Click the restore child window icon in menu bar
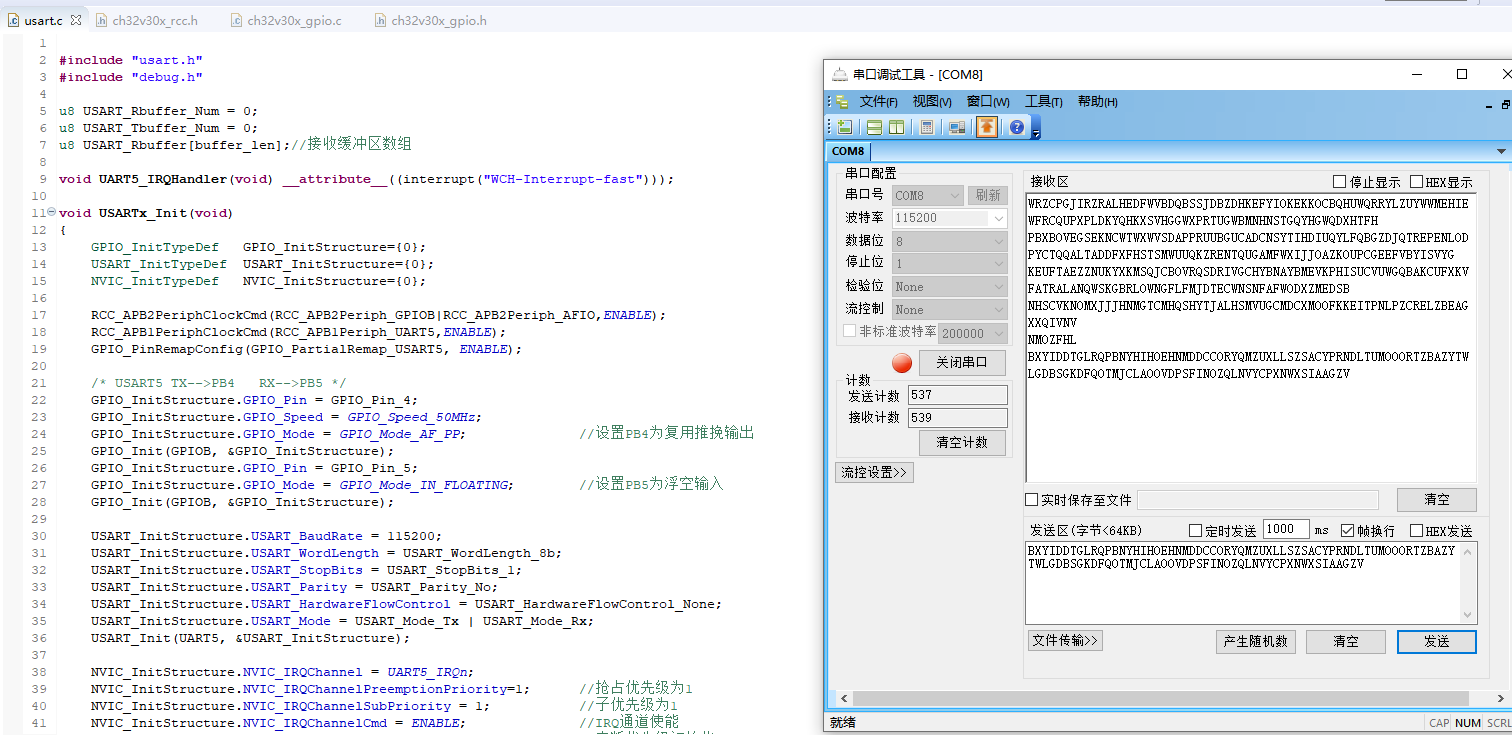This screenshot has height=735, width=1512. [1506, 103]
